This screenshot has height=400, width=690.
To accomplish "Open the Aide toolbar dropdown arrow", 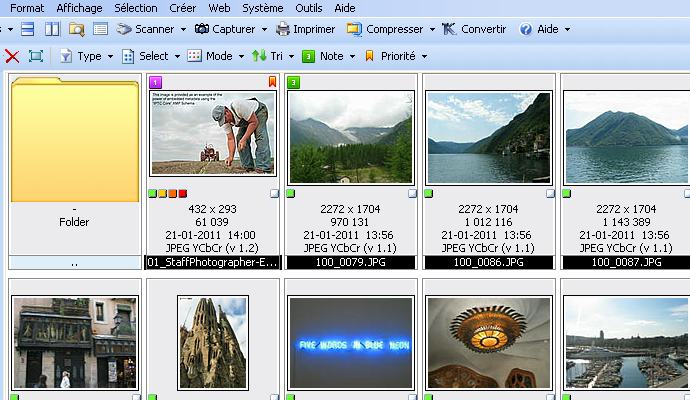I will (x=568, y=29).
